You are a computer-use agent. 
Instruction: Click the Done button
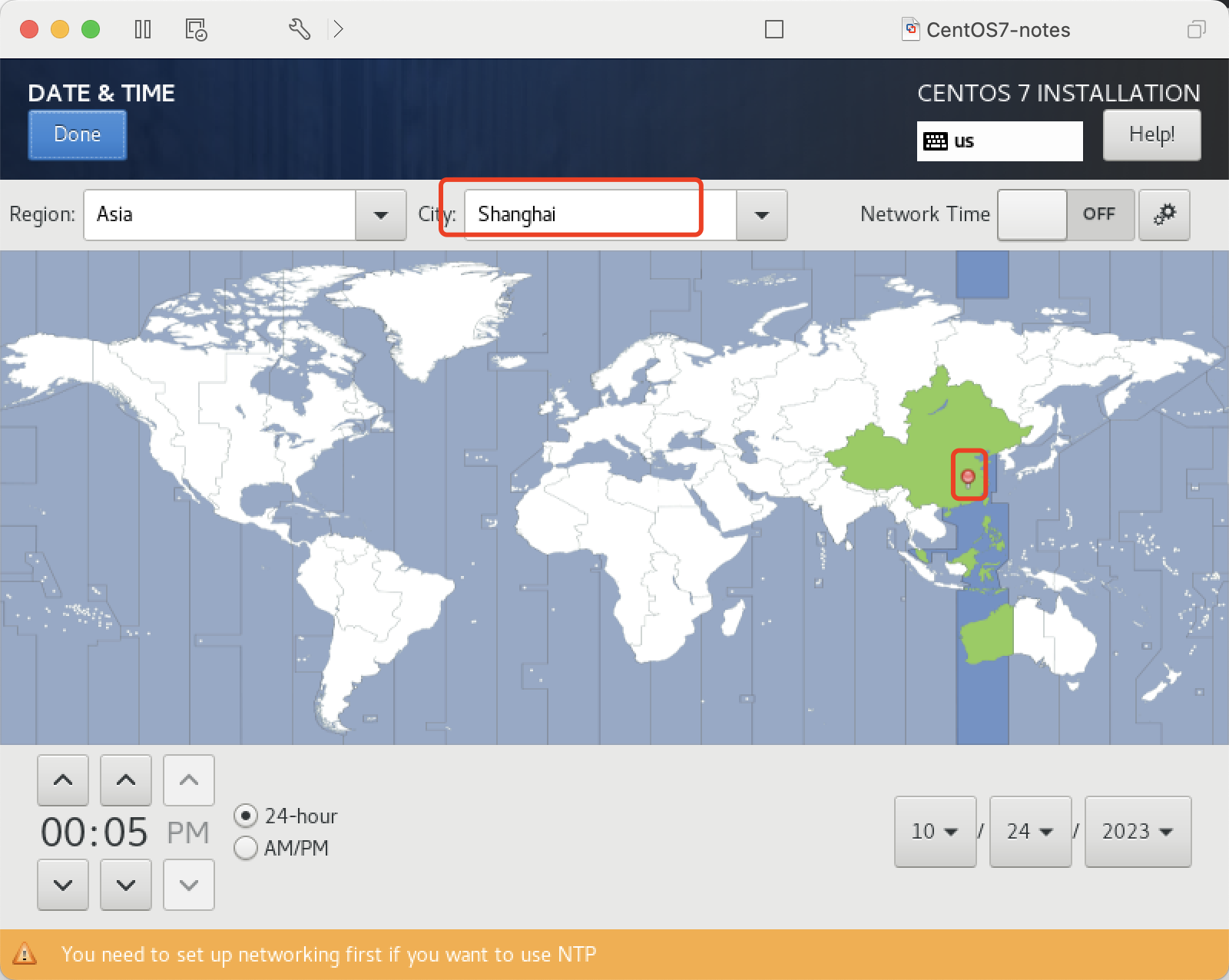78,134
